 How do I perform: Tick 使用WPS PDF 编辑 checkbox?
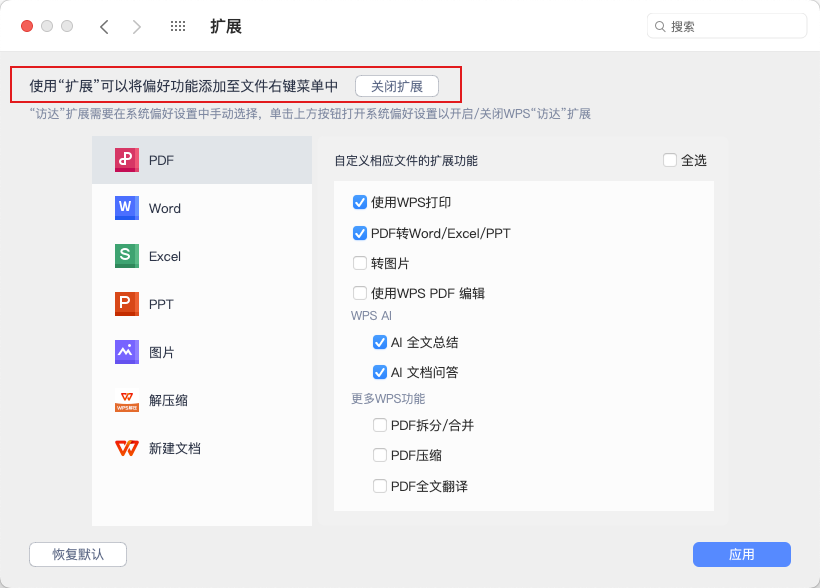click(360, 293)
